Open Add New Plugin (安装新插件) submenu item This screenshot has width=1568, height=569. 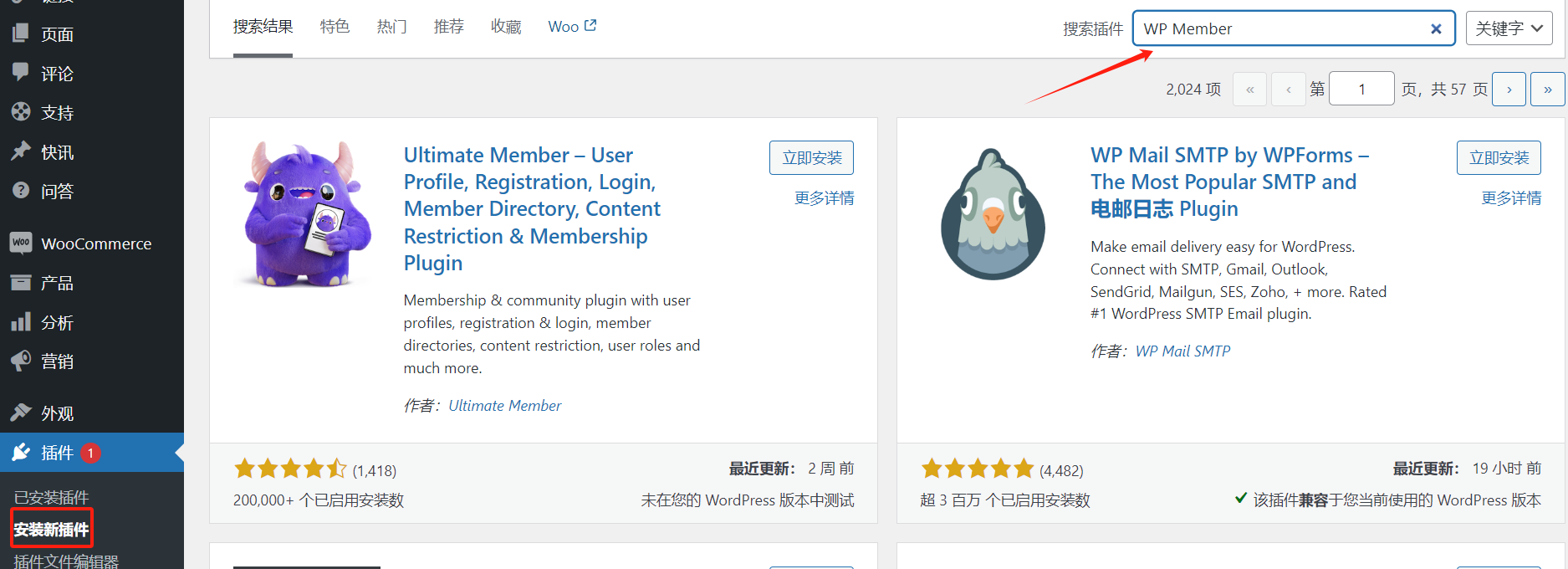point(51,530)
